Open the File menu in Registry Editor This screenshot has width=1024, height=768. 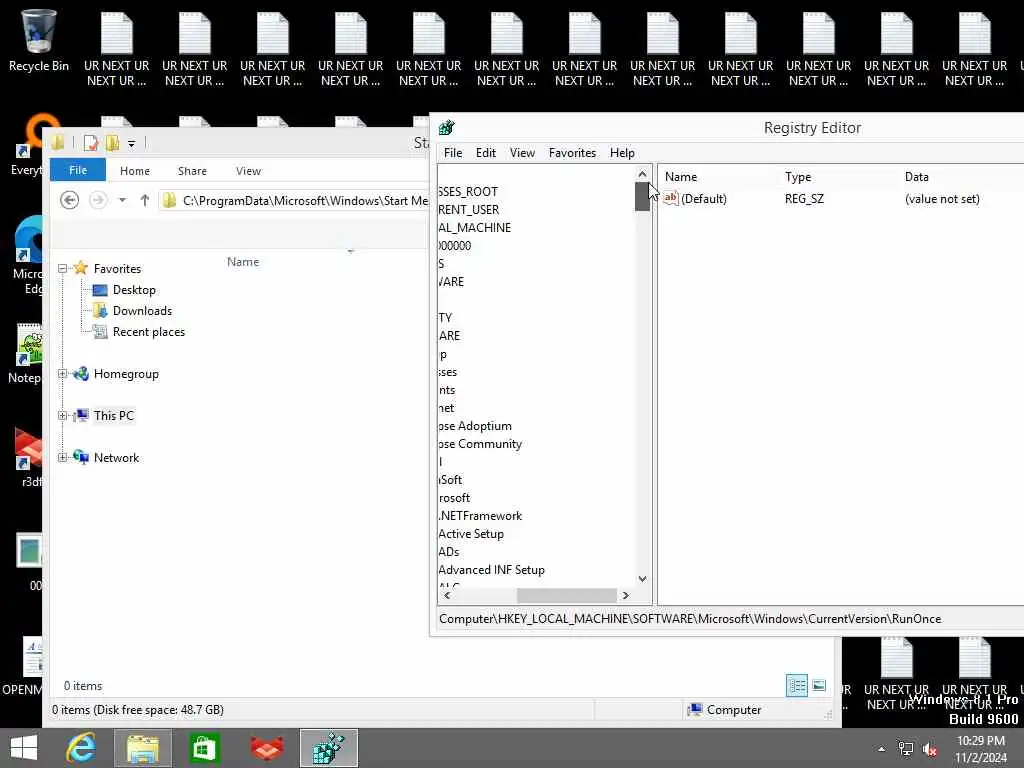pyautogui.click(x=453, y=153)
